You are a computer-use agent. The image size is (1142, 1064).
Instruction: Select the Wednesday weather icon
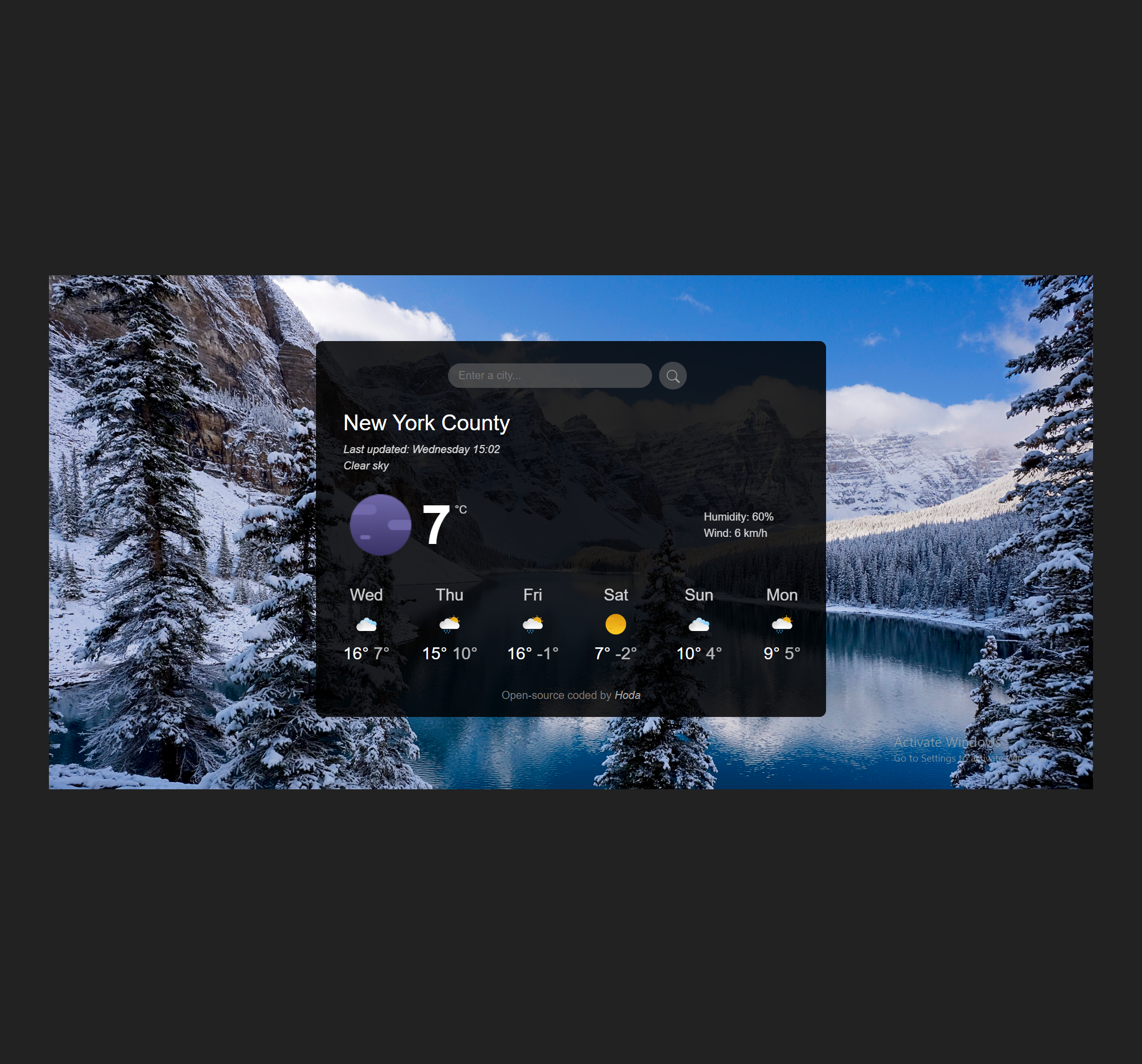[x=365, y=623]
